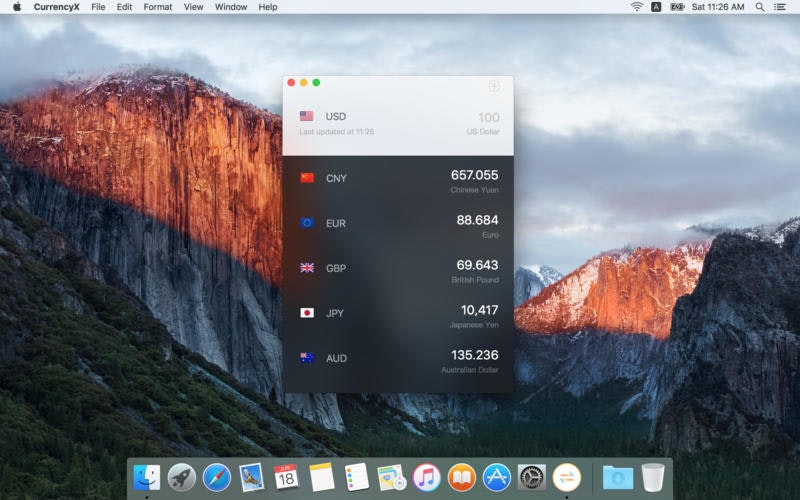Viewport: 800px width, 500px height.
Task: Open App Store from the dock
Action: (496, 478)
